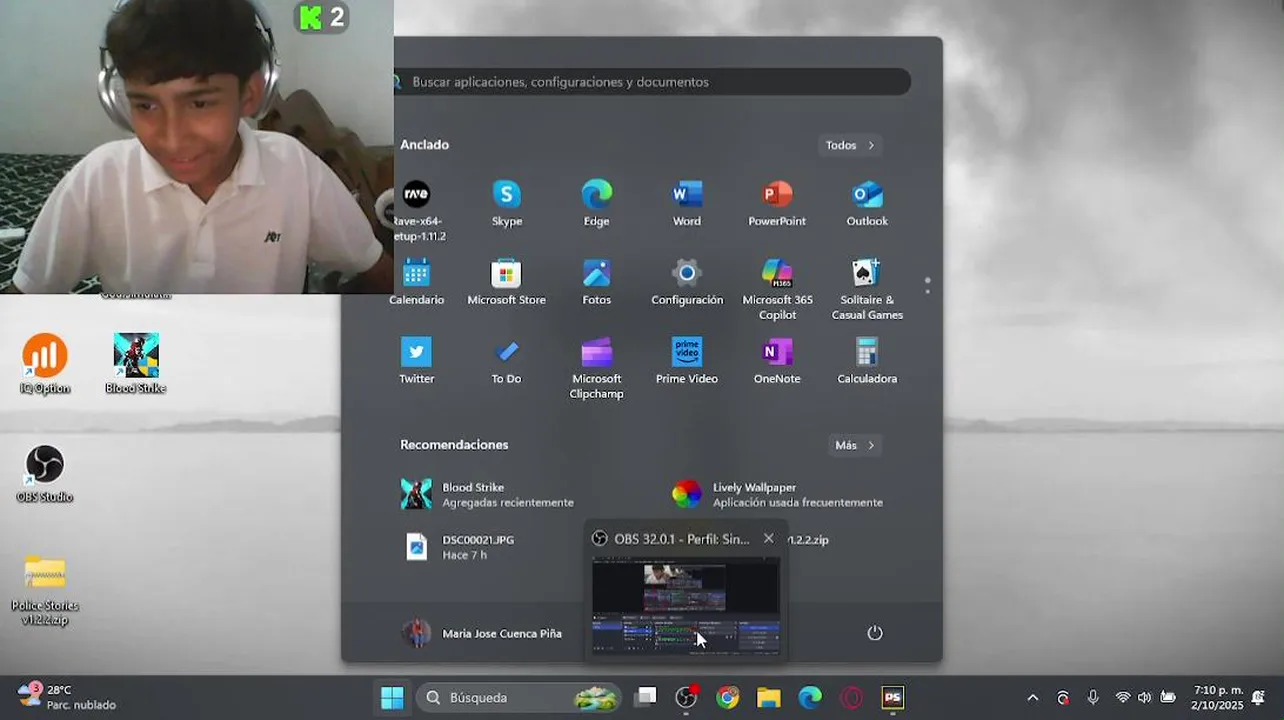Screen dimensions: 1284x720
Task: Open DSC00021.JPG recommended file
Action: (x=460, y=546)
